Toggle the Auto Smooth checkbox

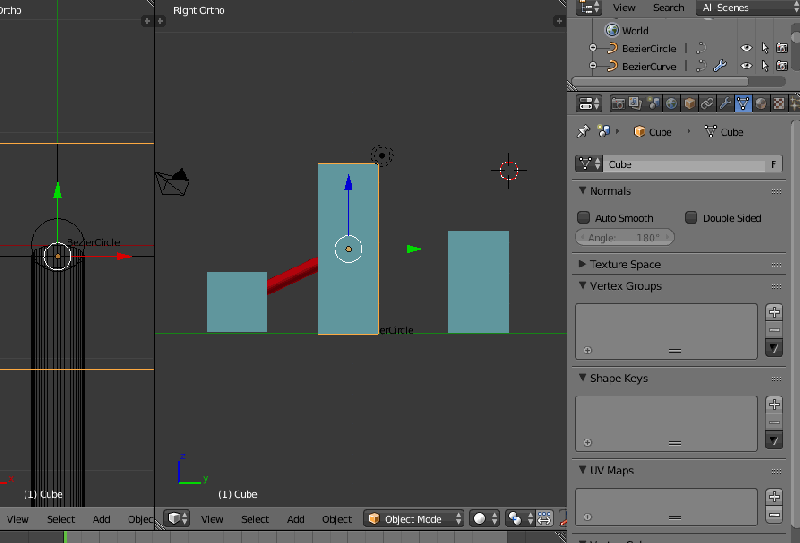pyautogui.click(x=583, y=218)
